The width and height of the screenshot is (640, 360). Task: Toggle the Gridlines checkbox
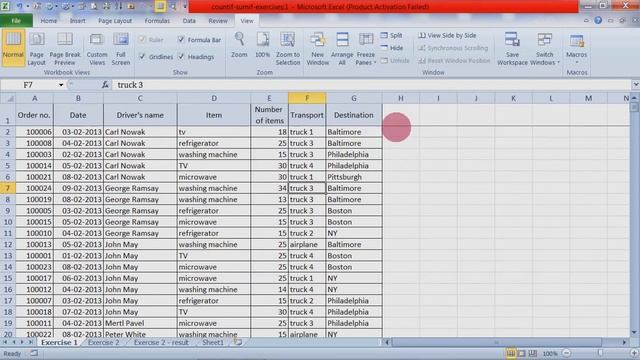(x=142, y=57)
